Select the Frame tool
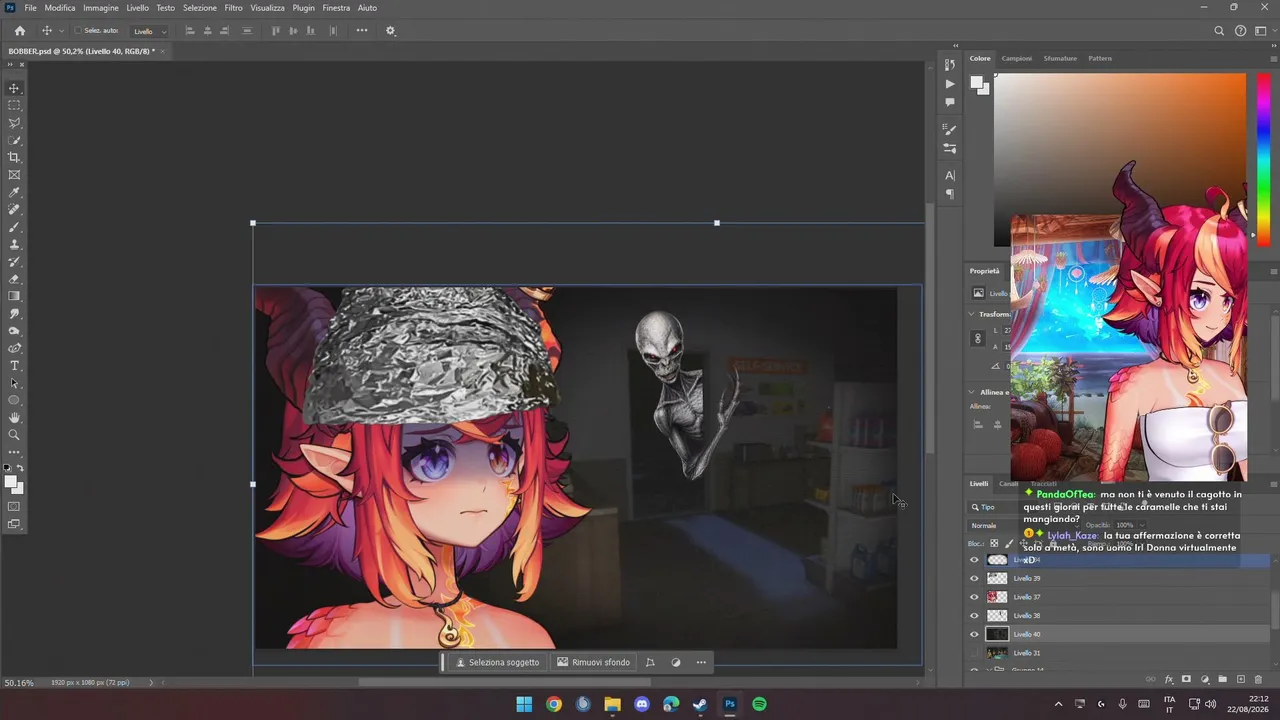1280x720 pixels. point(14,175)
